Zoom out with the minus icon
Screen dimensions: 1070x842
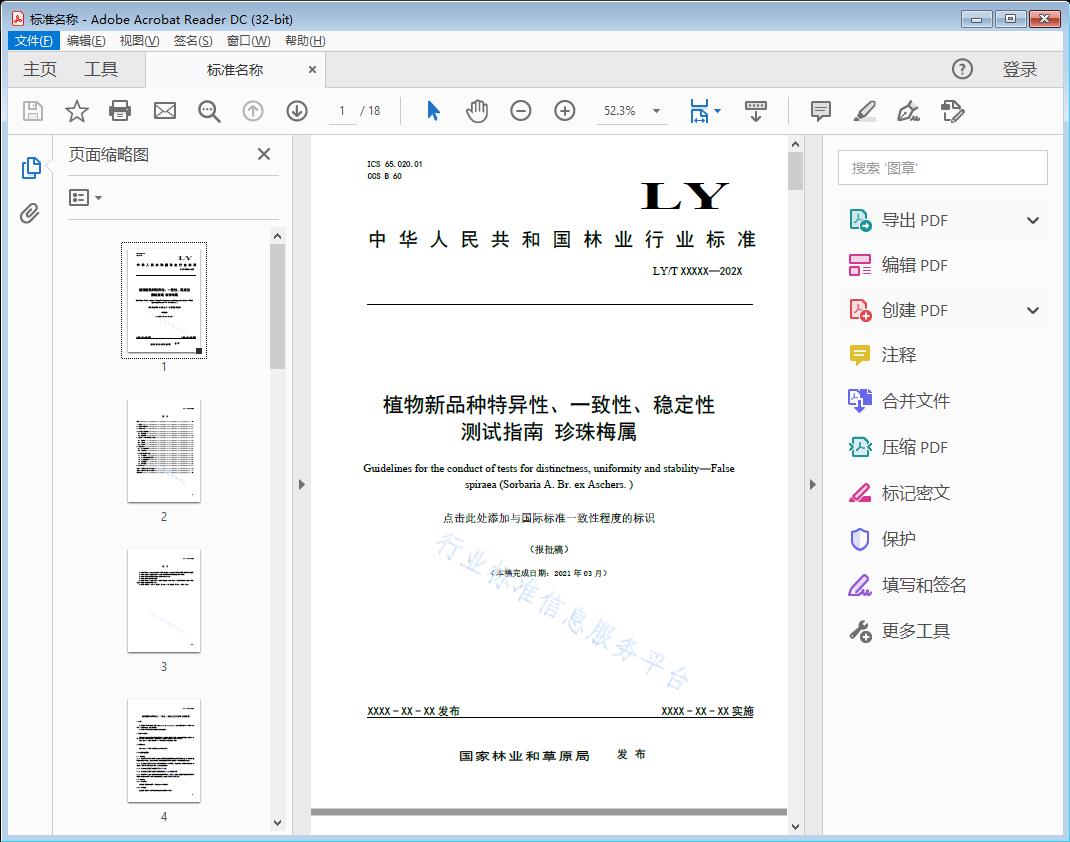point(520,111)
